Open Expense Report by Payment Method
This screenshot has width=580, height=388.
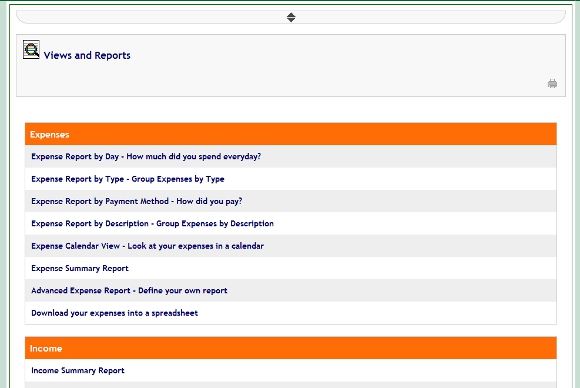137,201
